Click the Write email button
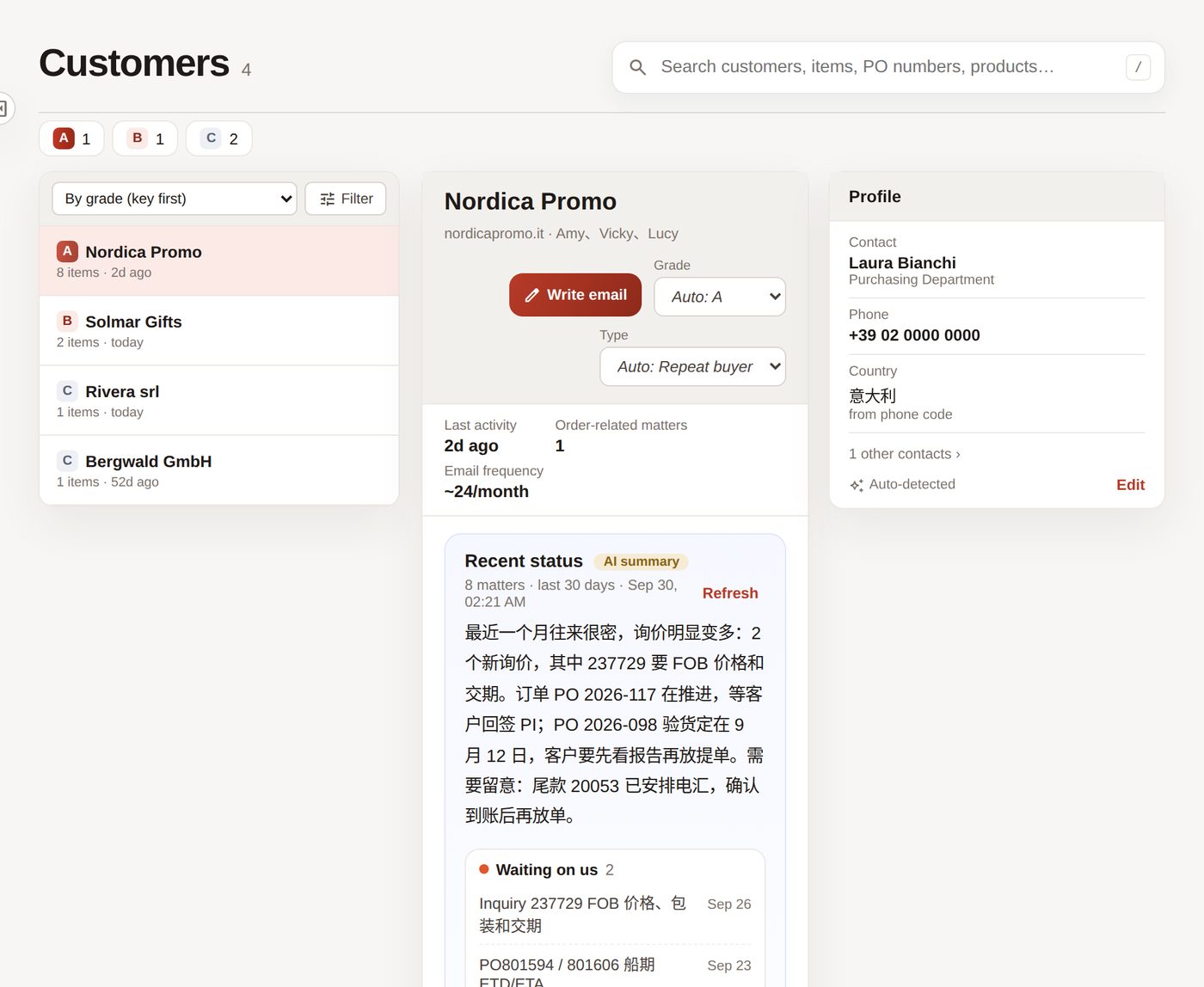This screenshot has width=1204, height=987. [x=575, y=295]
